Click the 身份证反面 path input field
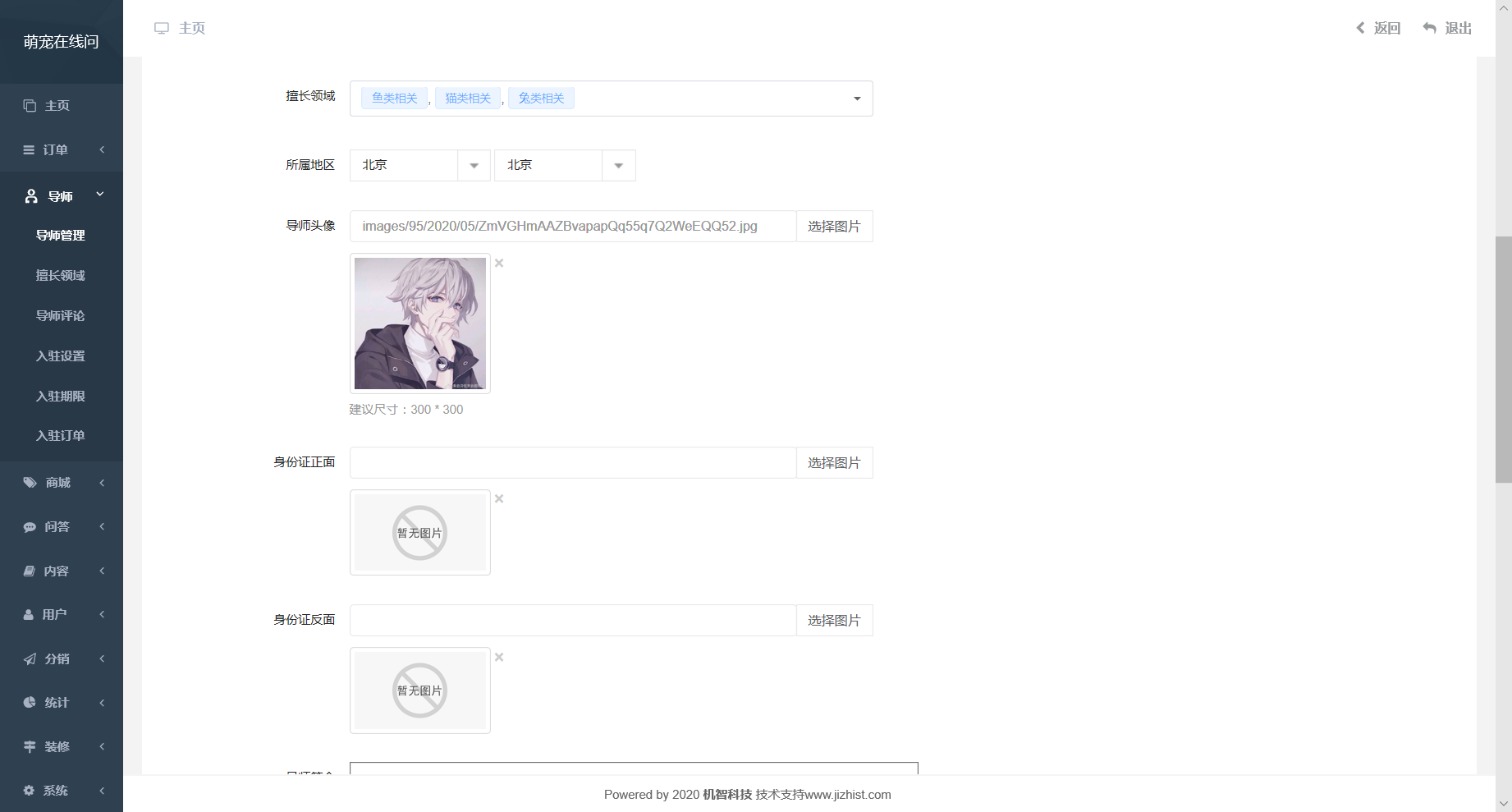 coord(573,621)
